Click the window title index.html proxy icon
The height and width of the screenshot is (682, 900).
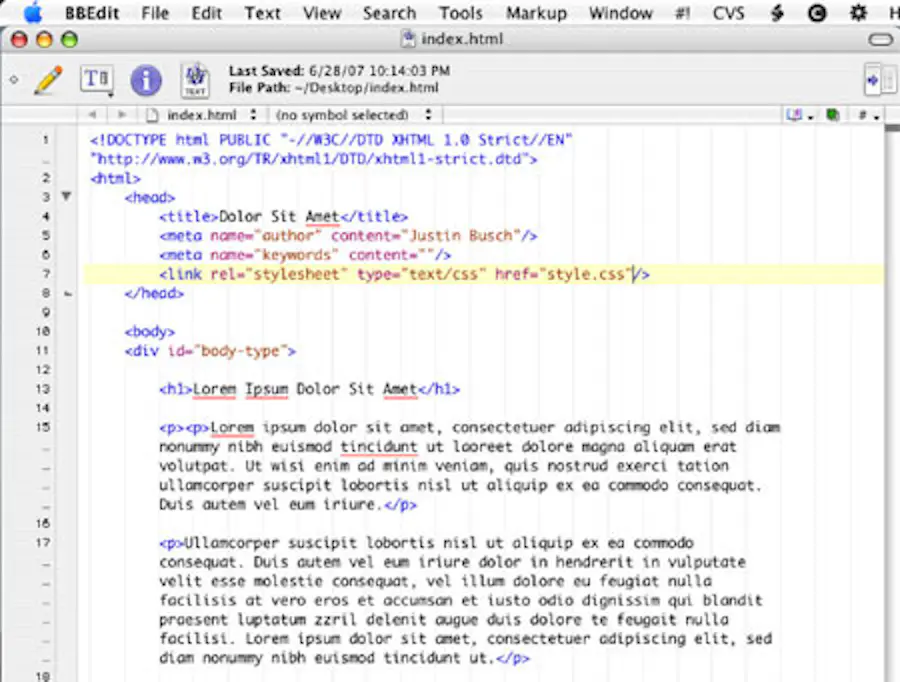[x=408, y=40]
